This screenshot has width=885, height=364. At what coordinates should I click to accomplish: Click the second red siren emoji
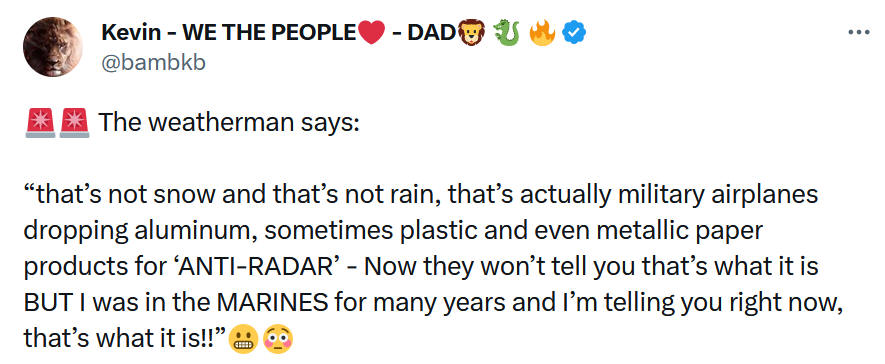(75, 122)
